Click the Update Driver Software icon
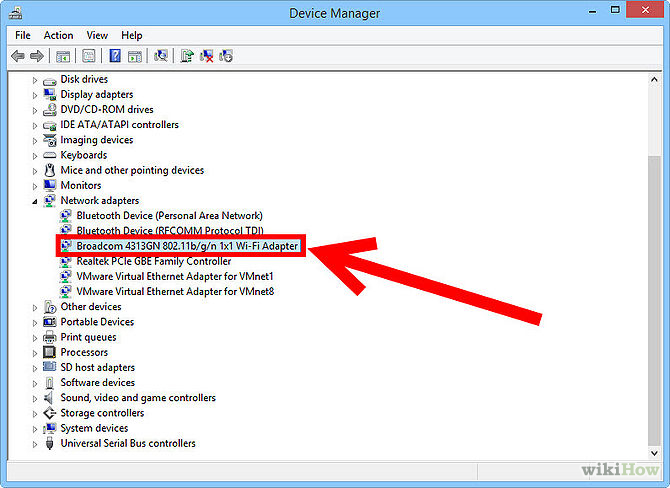Image resolution: width=670 pixels, height=488 pixels. click(187, 56)
